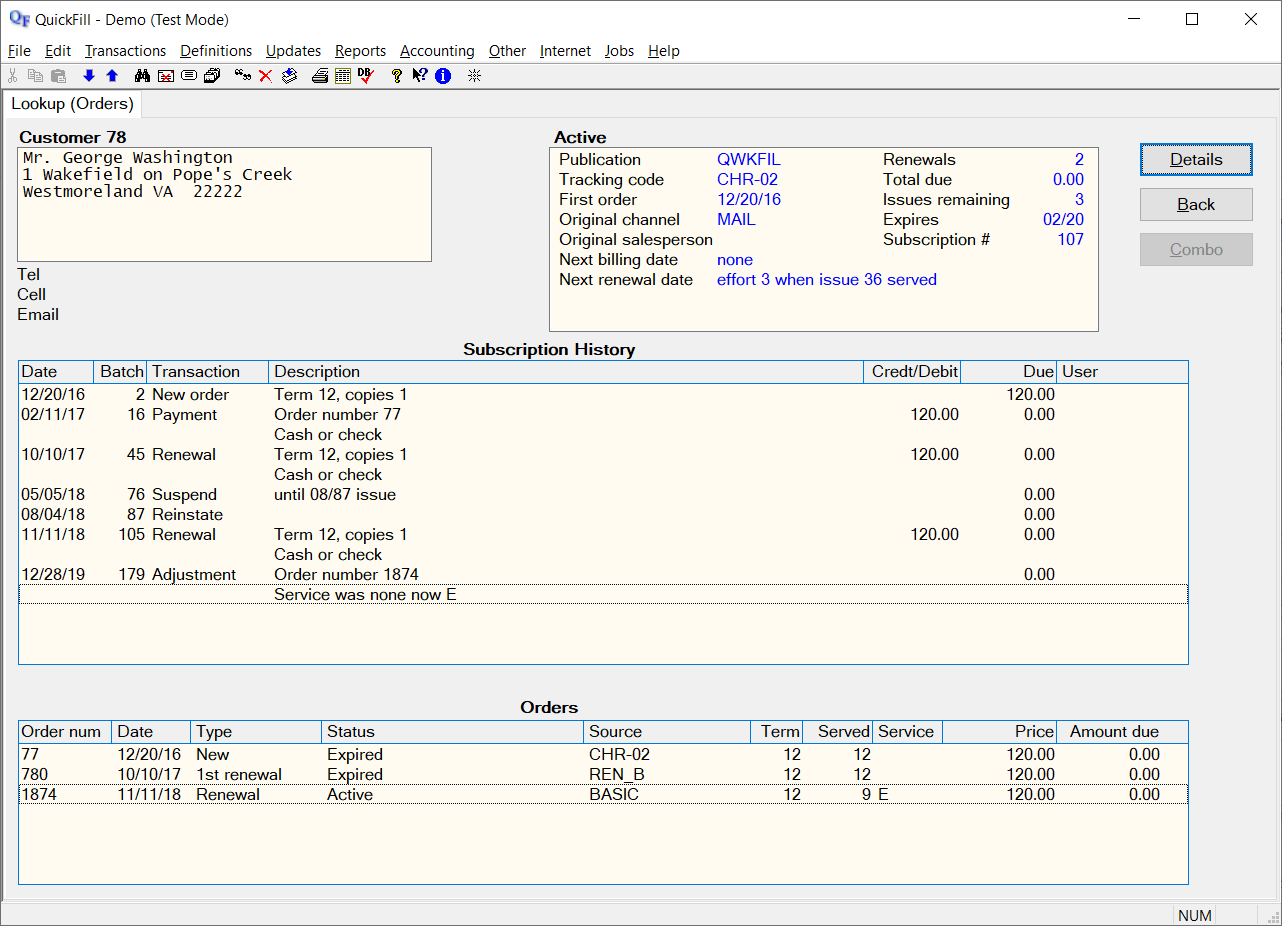Click the card file stack icon

(x=212, y=76)
